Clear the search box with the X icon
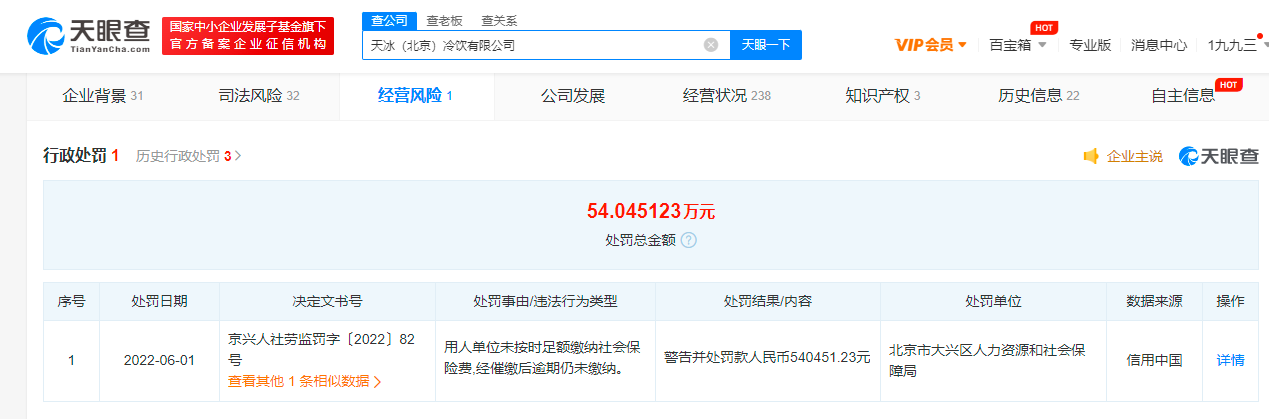This screenshot has height=419, width=1269. click(711, 45)
